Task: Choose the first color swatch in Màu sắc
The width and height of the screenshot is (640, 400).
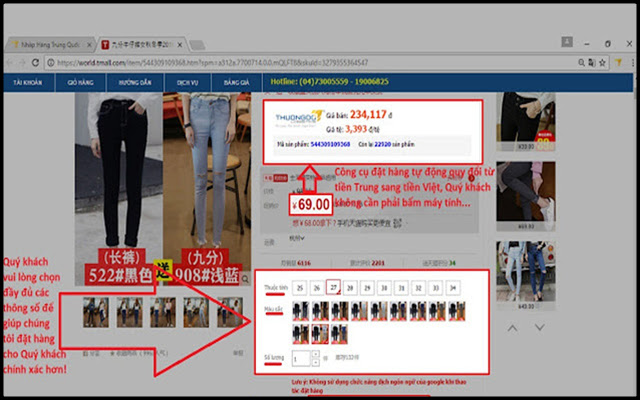Action: pyautogui.click(x=301, y=311)
